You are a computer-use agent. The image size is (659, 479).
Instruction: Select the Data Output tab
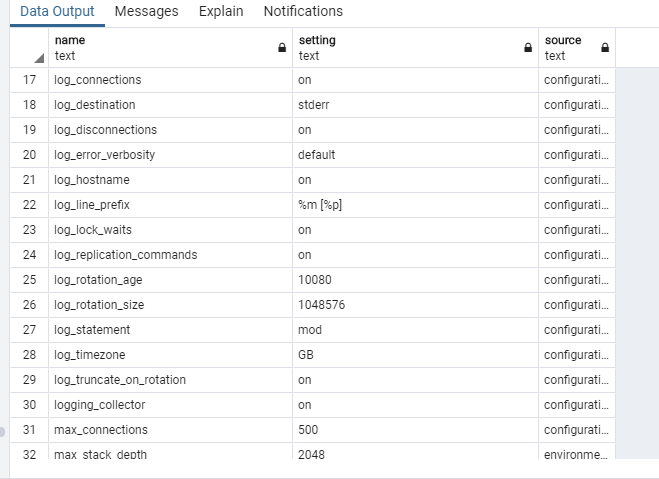click(x=58, y=12)
